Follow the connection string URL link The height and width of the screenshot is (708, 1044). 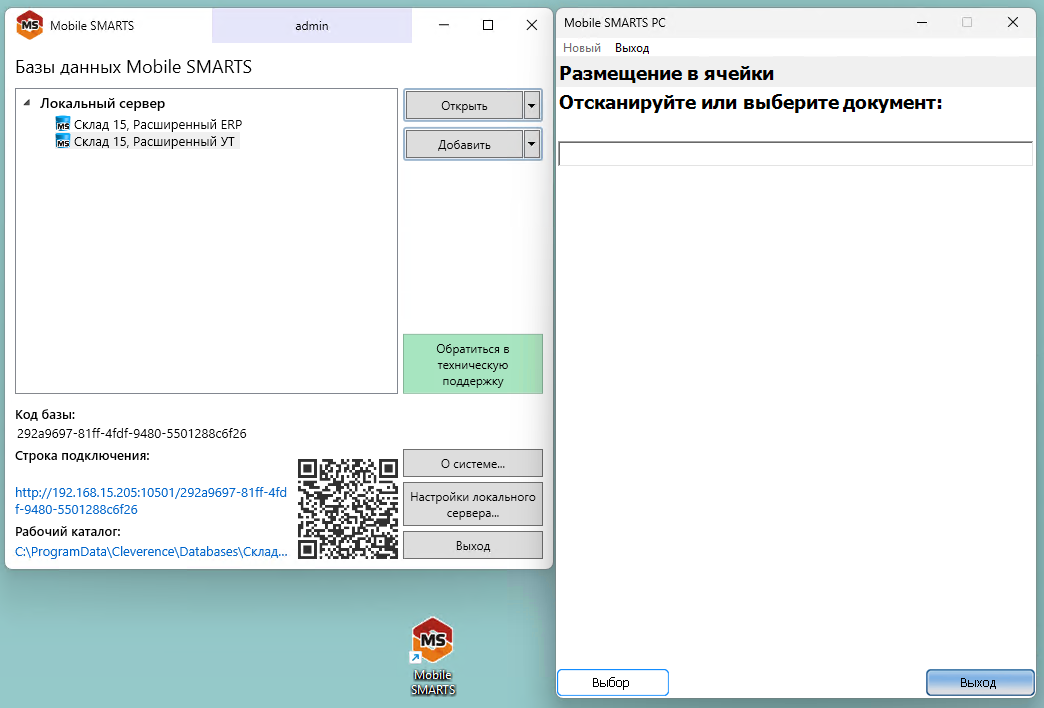pos(151,501)
